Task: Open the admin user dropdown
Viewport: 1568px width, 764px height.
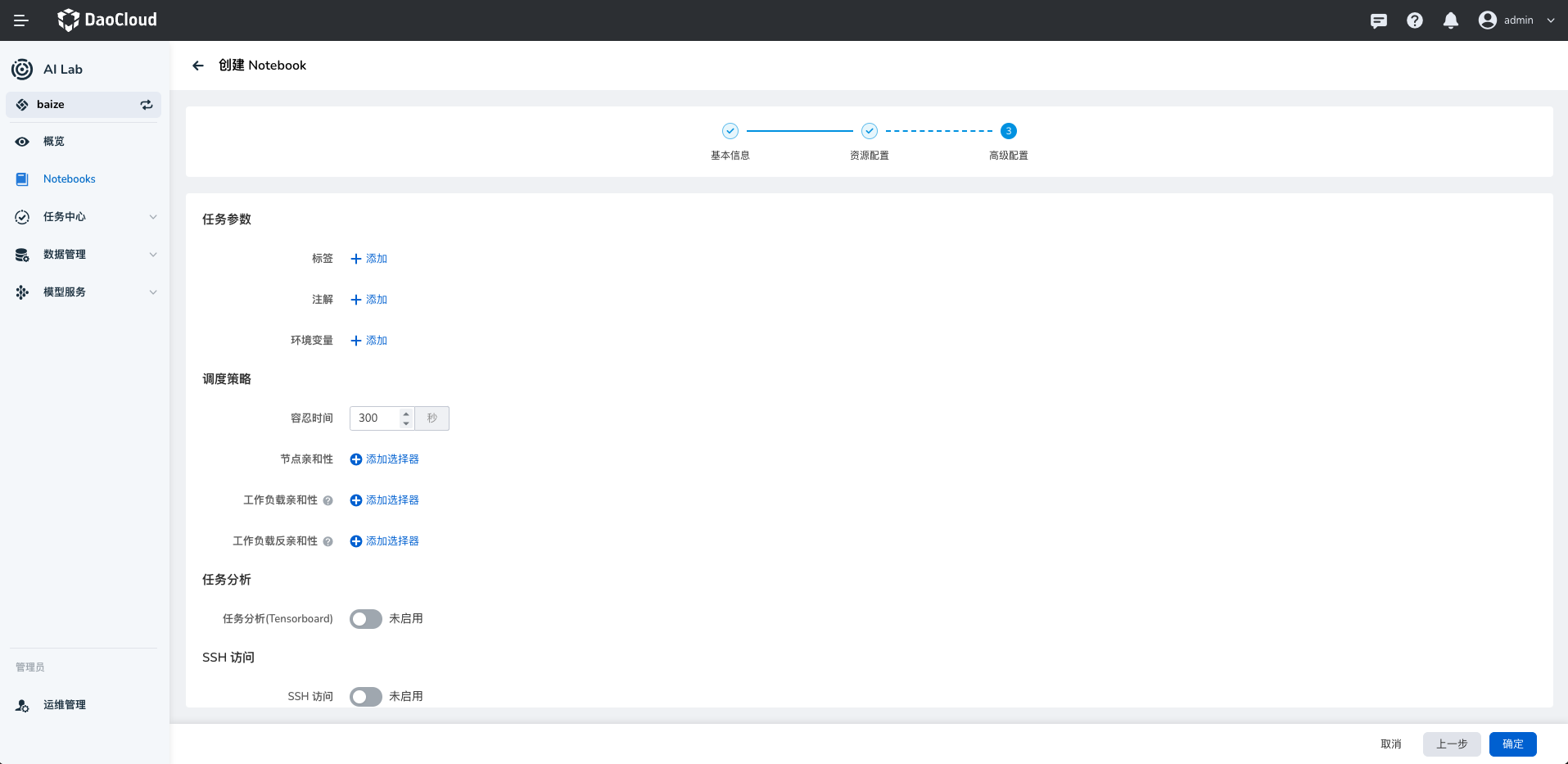Action: 1517,20
